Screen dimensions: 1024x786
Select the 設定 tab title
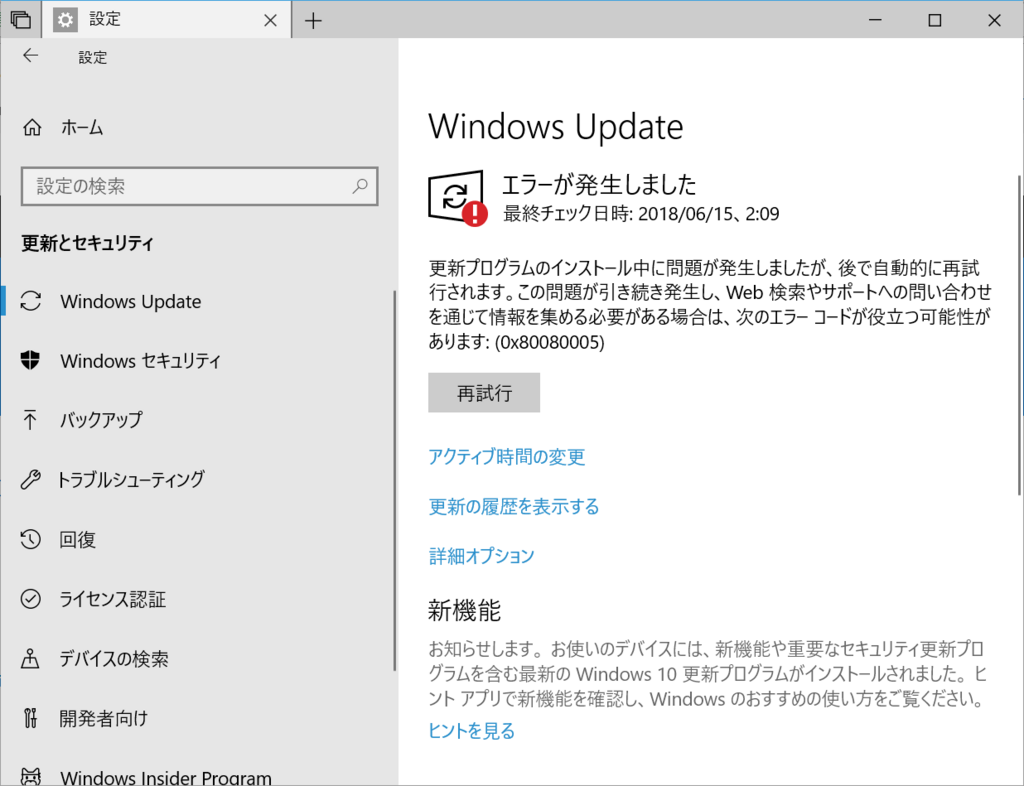point(105,20)
